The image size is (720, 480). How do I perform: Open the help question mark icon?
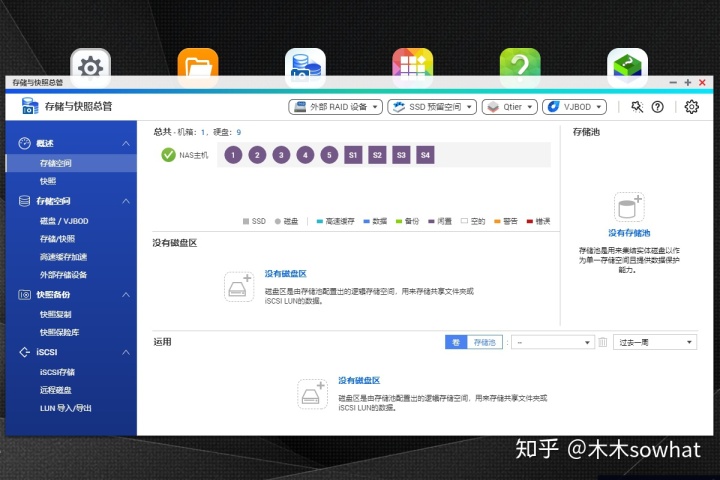[658, 107]
